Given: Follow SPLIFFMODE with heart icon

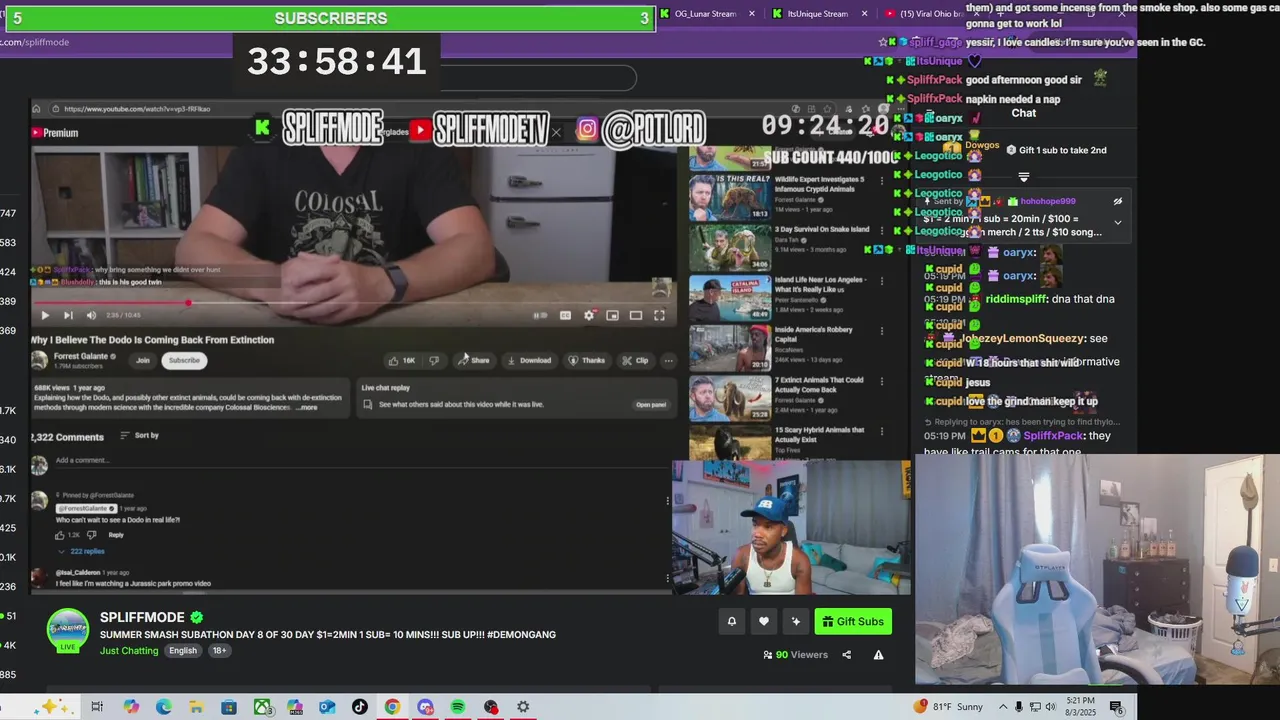Looking at the screenshot, I should [764, 622].
